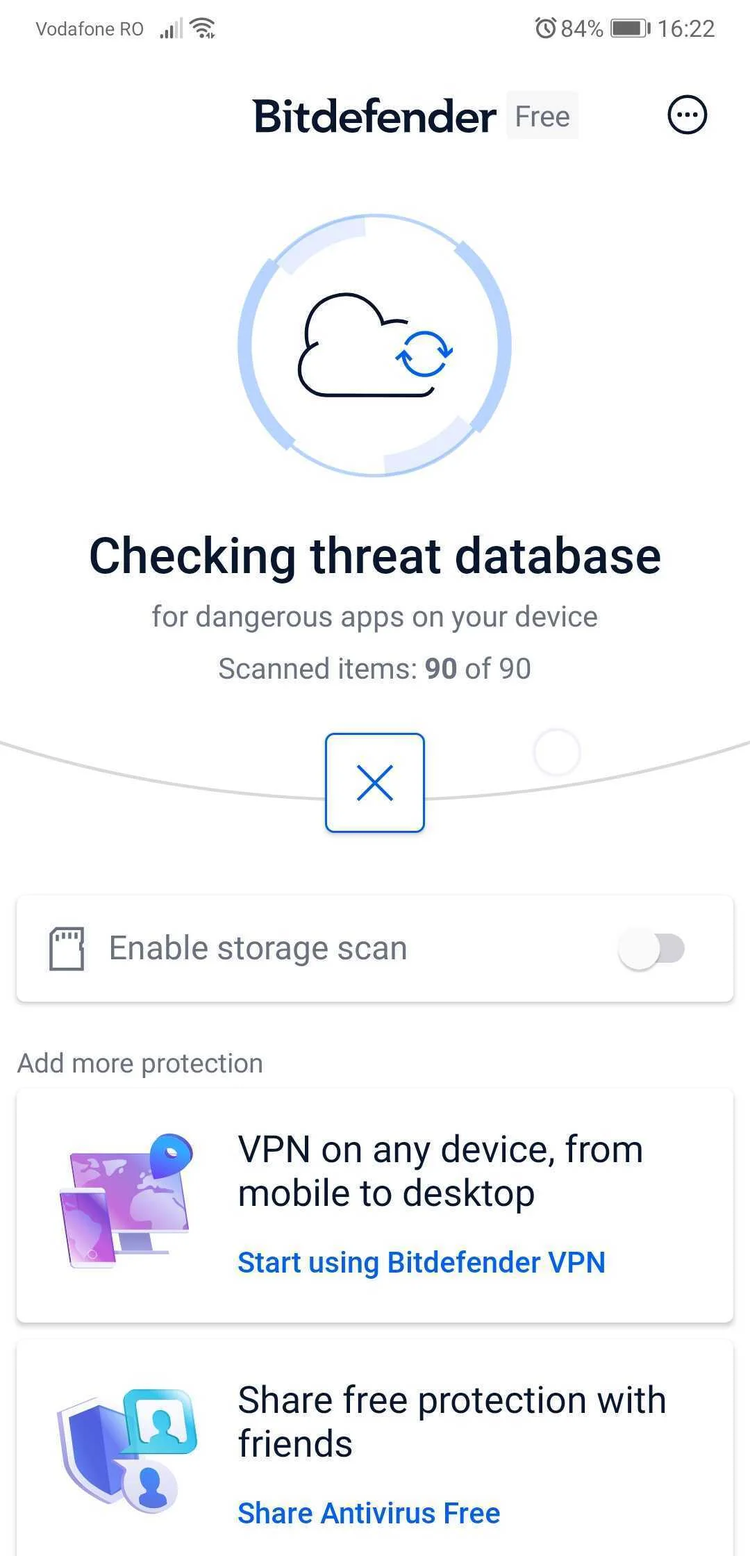Tap the Wi-Fi status bar icon
Screen dimensions: 750x1556
click(x=203, y=28)
